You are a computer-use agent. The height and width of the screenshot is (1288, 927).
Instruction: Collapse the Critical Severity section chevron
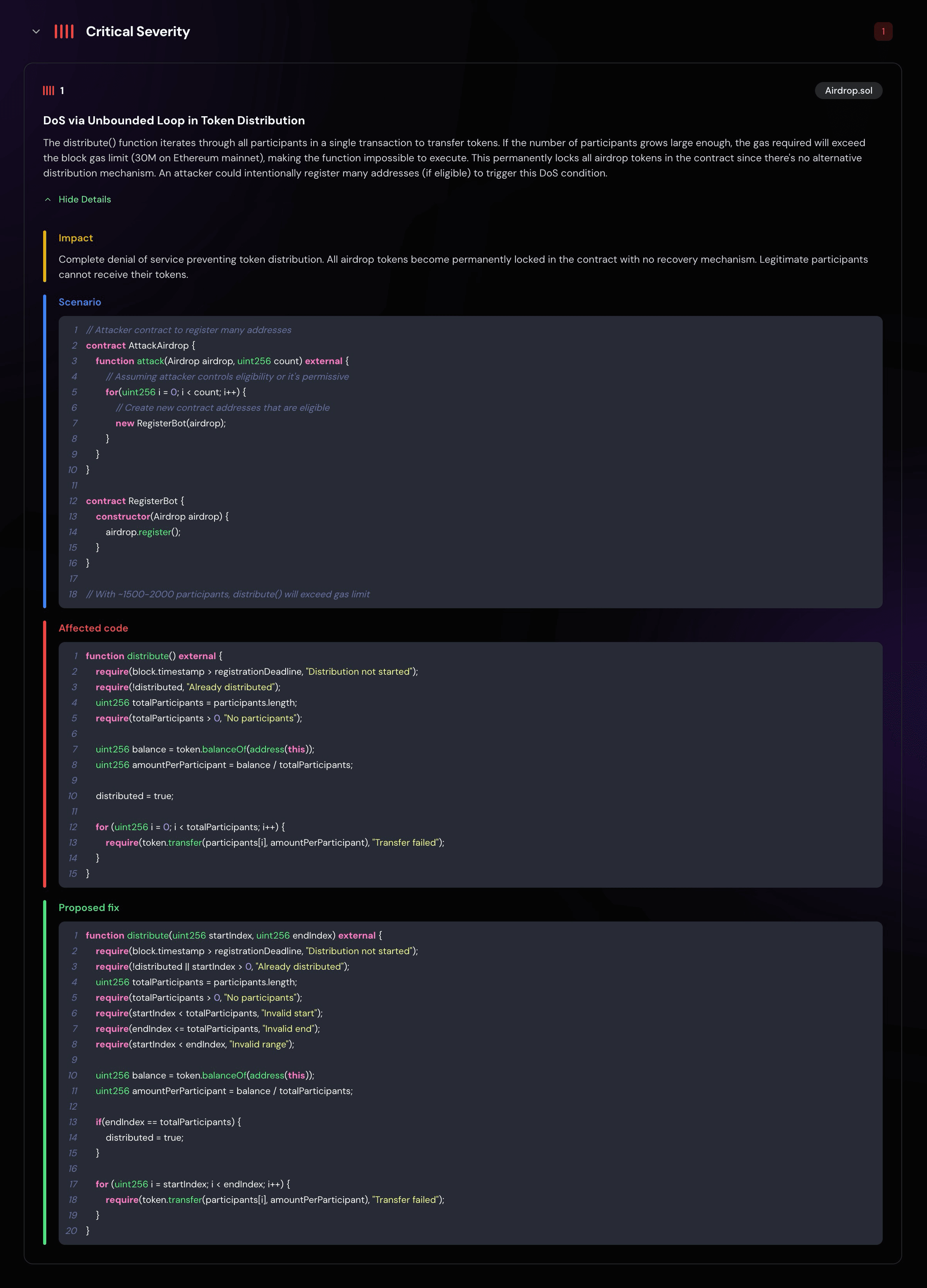coord(37,32)
